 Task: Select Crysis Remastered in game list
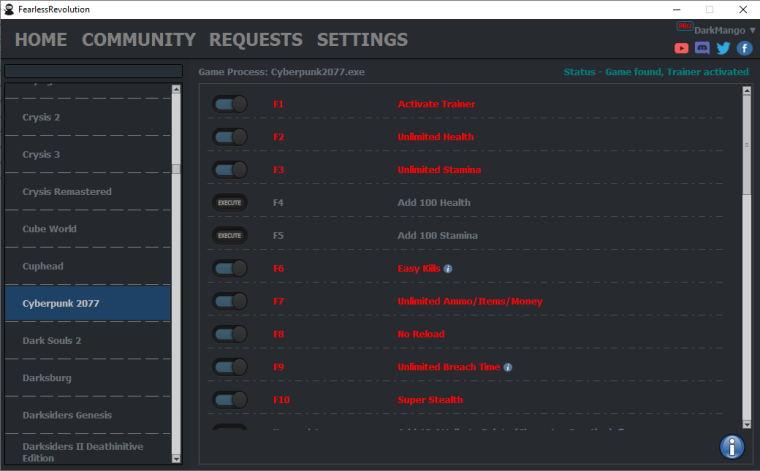(88, 192)
